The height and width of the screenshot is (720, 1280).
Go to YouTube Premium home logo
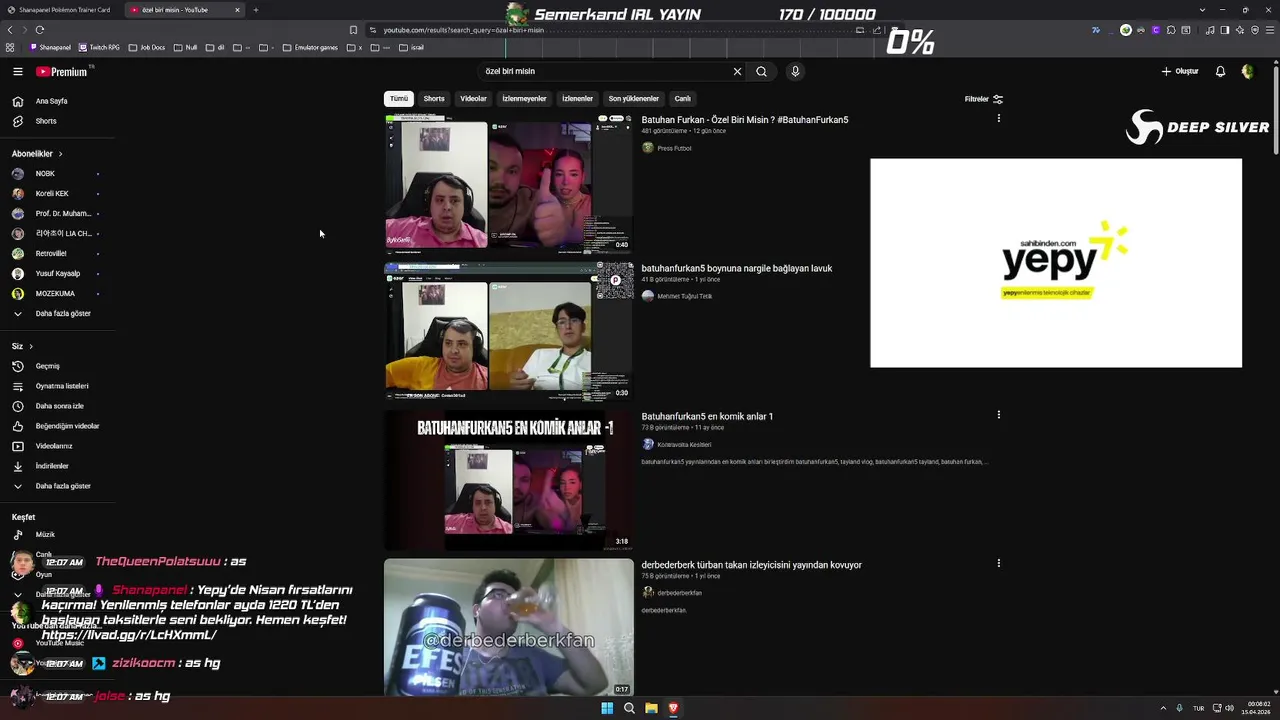pos(62,72)
